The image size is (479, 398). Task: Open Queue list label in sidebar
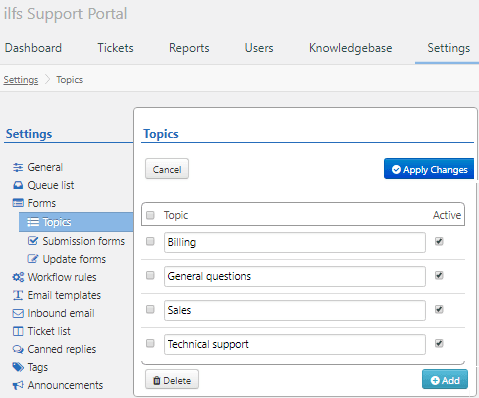pyautogui.click(x=51, y=185)
